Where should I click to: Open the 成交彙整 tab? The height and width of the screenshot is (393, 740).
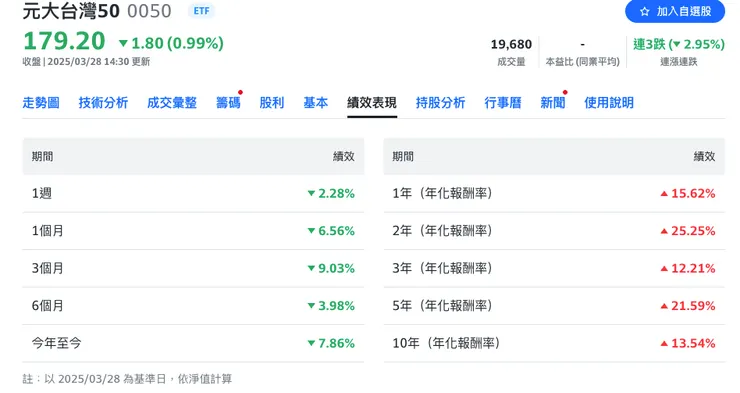(172, 102)
